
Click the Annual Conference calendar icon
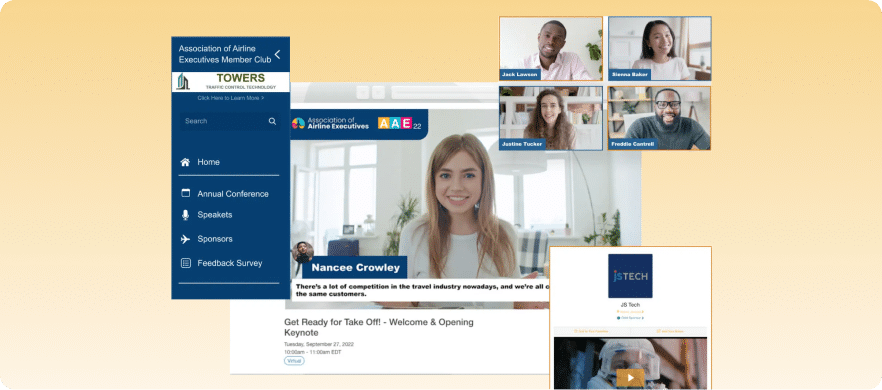pyautogui.click(x=185, y=193)
